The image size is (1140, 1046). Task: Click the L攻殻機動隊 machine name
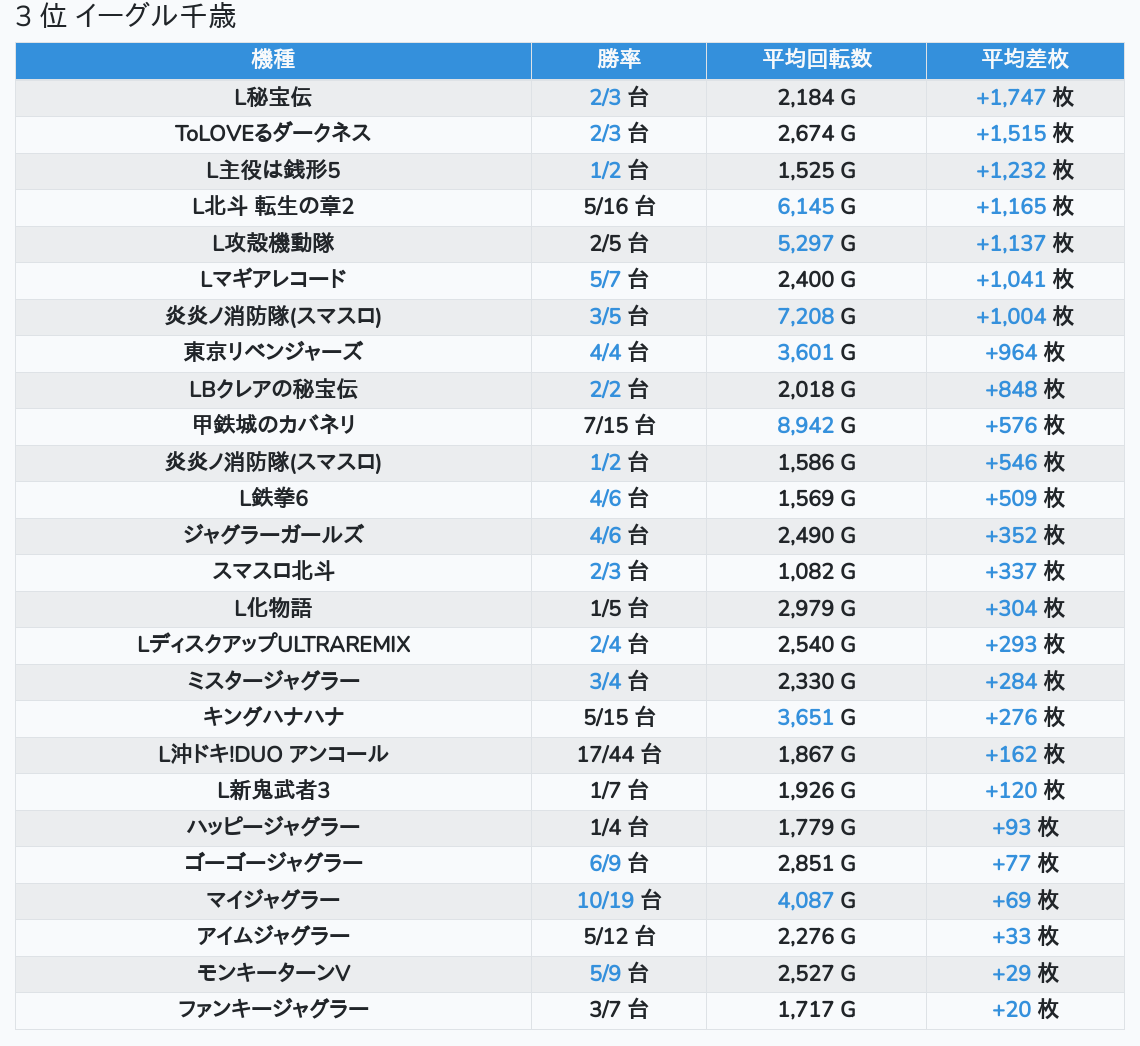(273, 243)
